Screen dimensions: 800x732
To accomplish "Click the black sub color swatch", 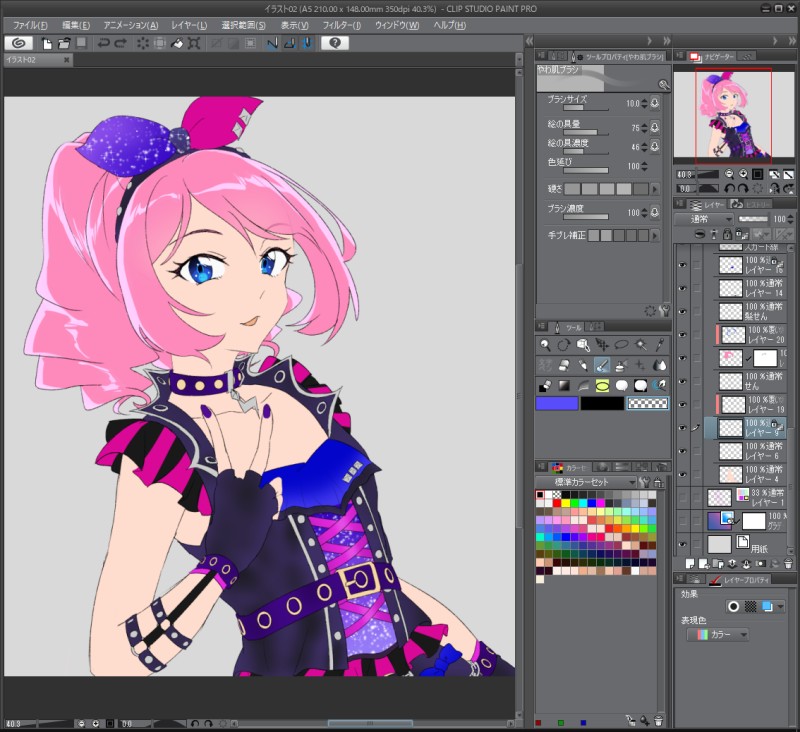I will coord(602,403).
